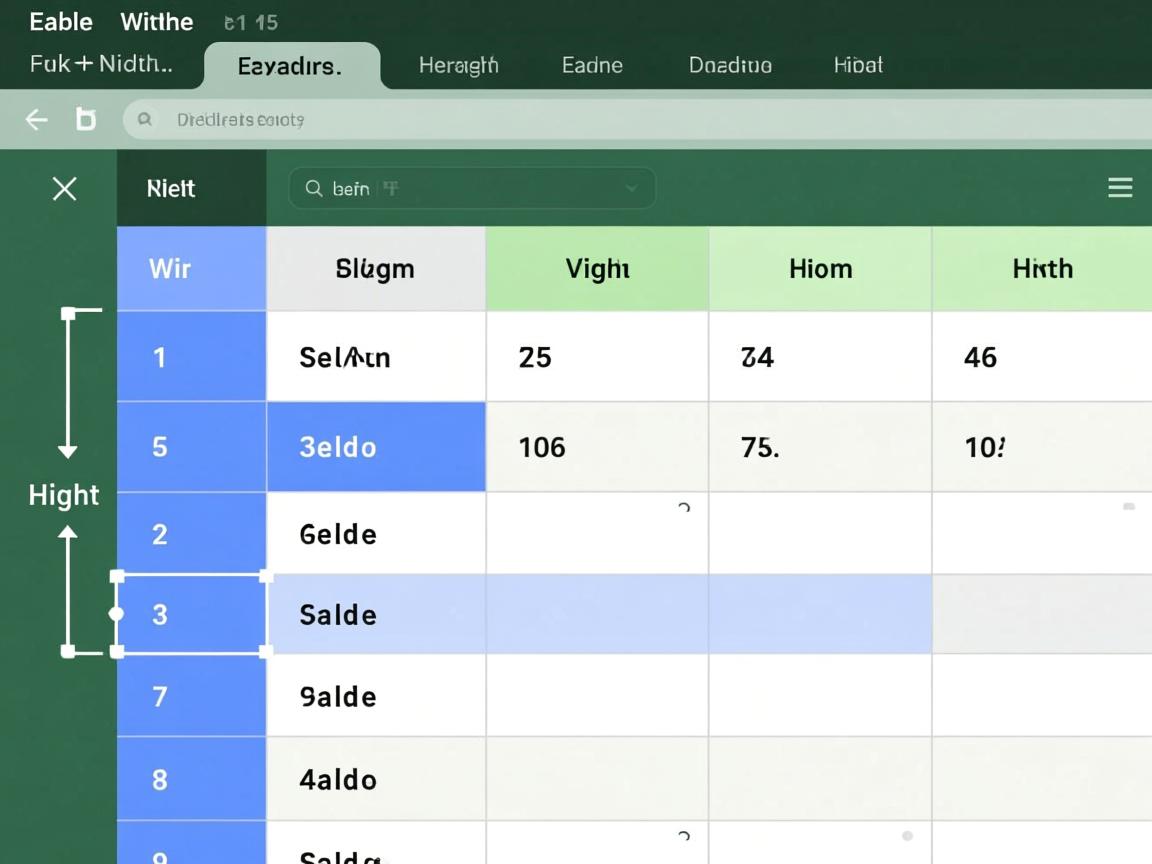Click the 'Vighı' column header

click(x=597, y=268)
